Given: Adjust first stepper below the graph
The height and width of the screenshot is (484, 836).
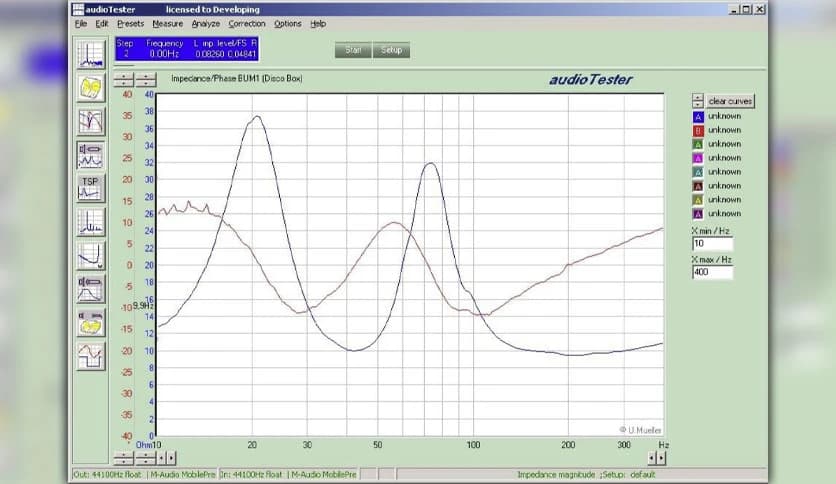Looking at the screenshot, I should point(124,458).
